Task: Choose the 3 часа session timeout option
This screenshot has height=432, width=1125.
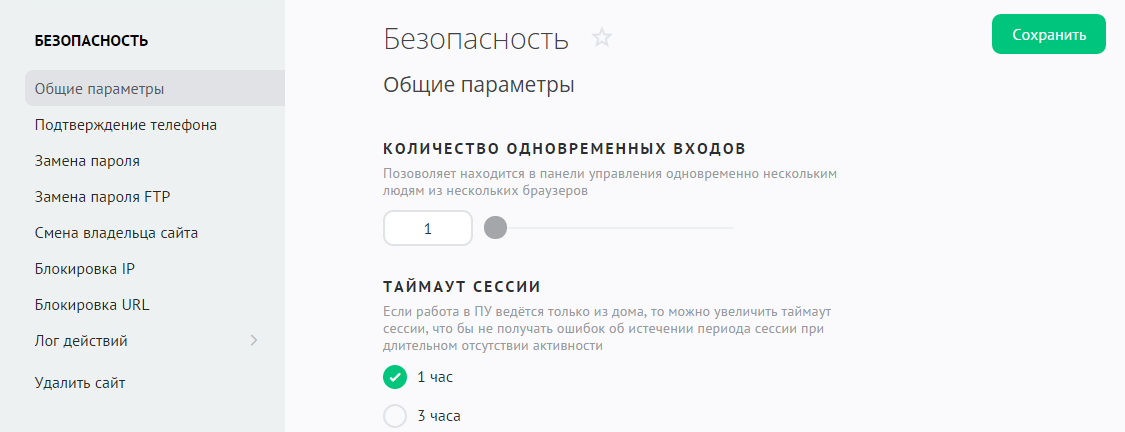Action: 395,416
